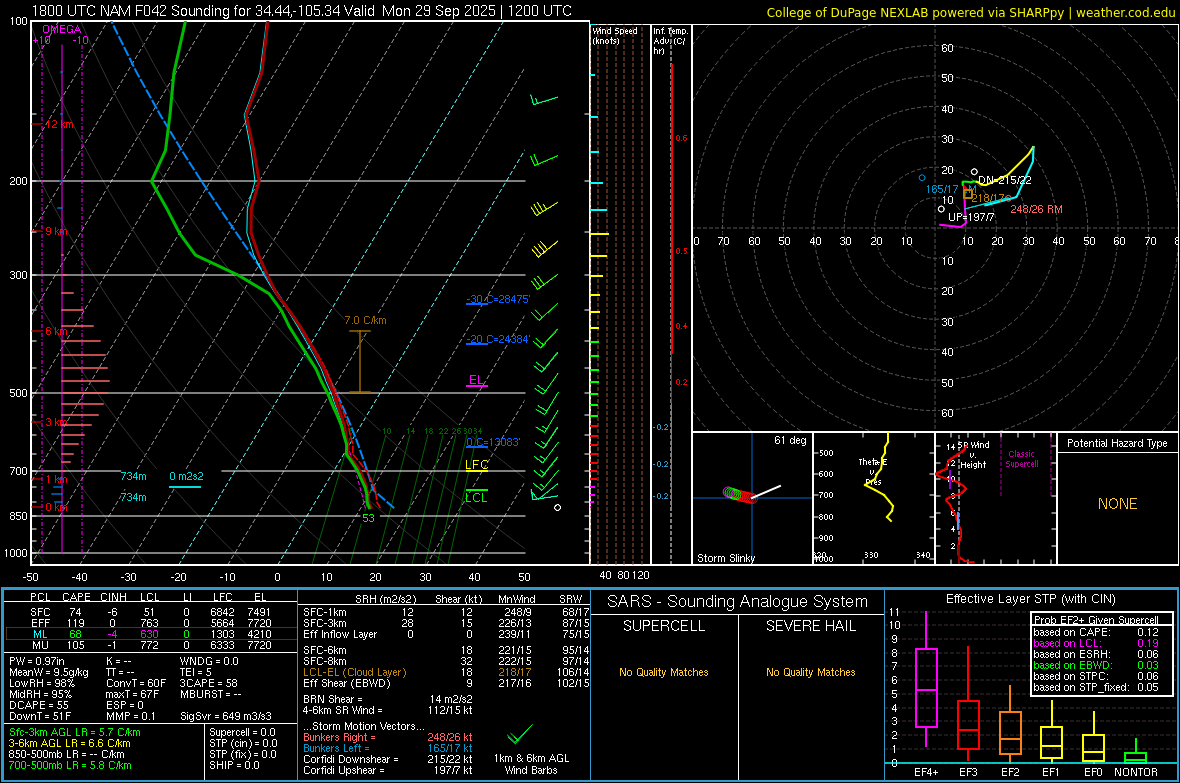Click the MeanW = 9.5g/kg value
The width and height of the screenshot is (1180, 783).
click(x=48, y=672)
